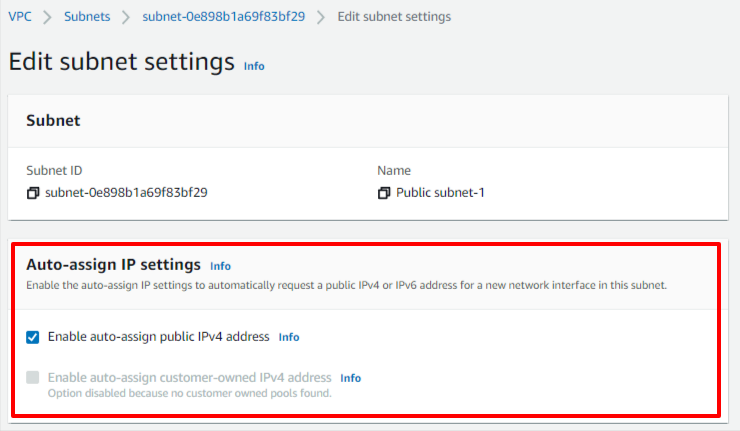Click the disabled customer-owned IPv4 address checkbox

(33, 377)
